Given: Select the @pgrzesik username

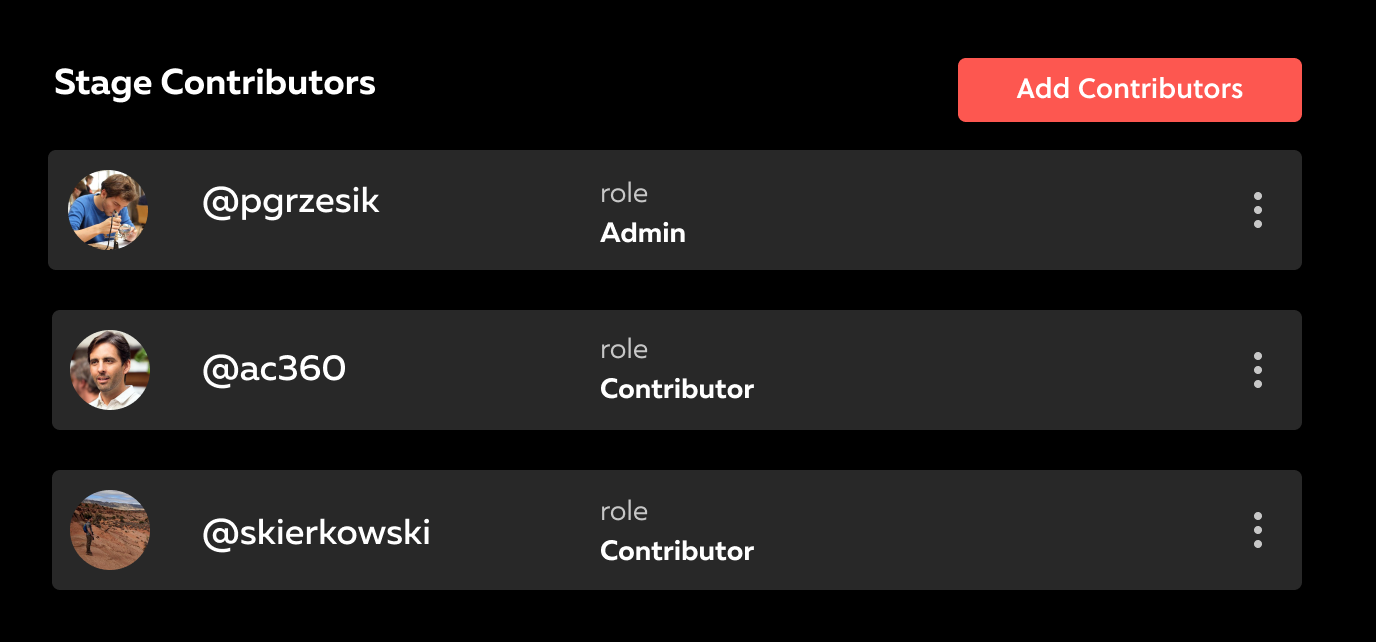Looking at the screenshot, I should click(x=290, y=202).
